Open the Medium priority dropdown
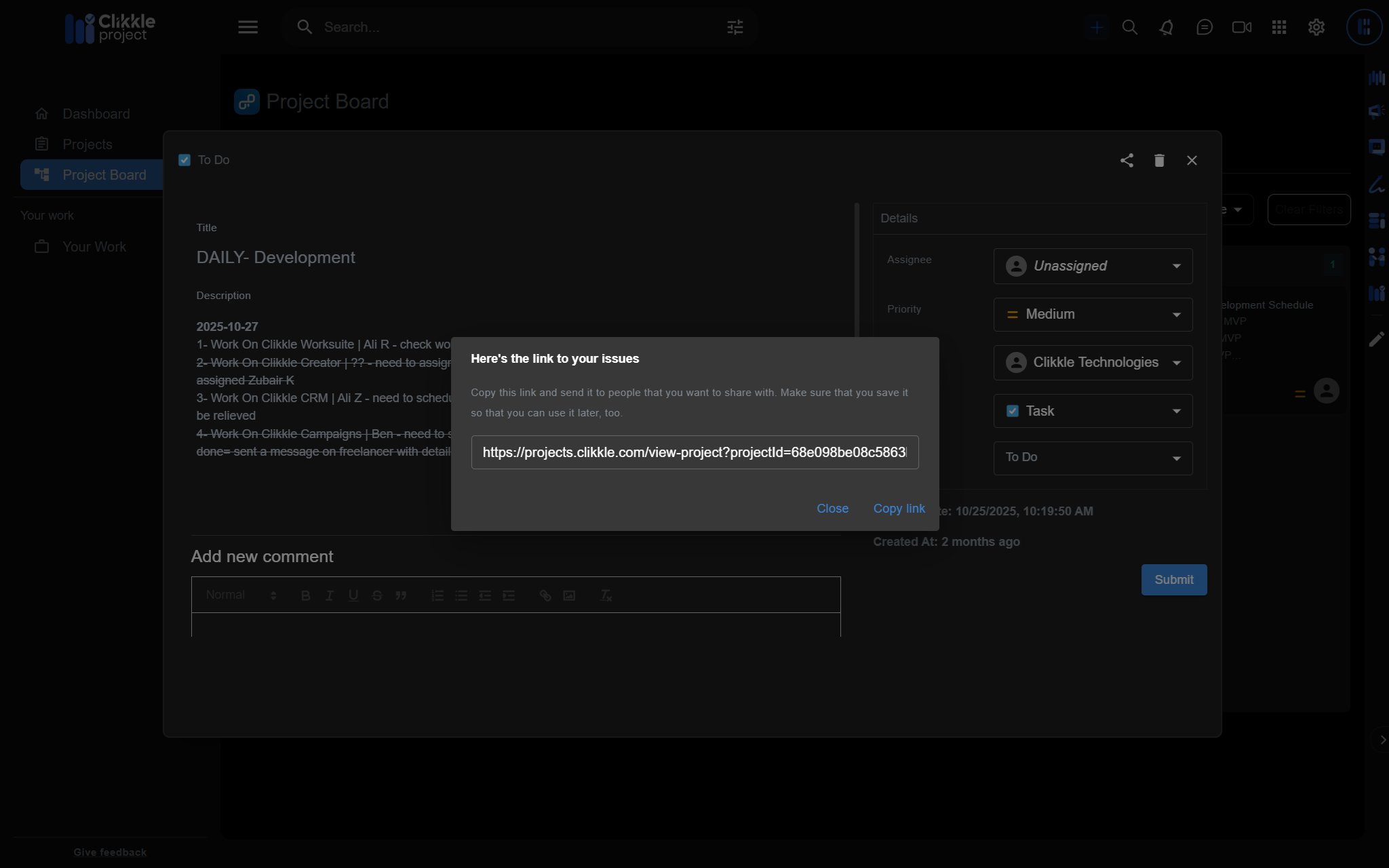Image resolution: width=1389 pixels, height=868 pixels. [1093, 315]
